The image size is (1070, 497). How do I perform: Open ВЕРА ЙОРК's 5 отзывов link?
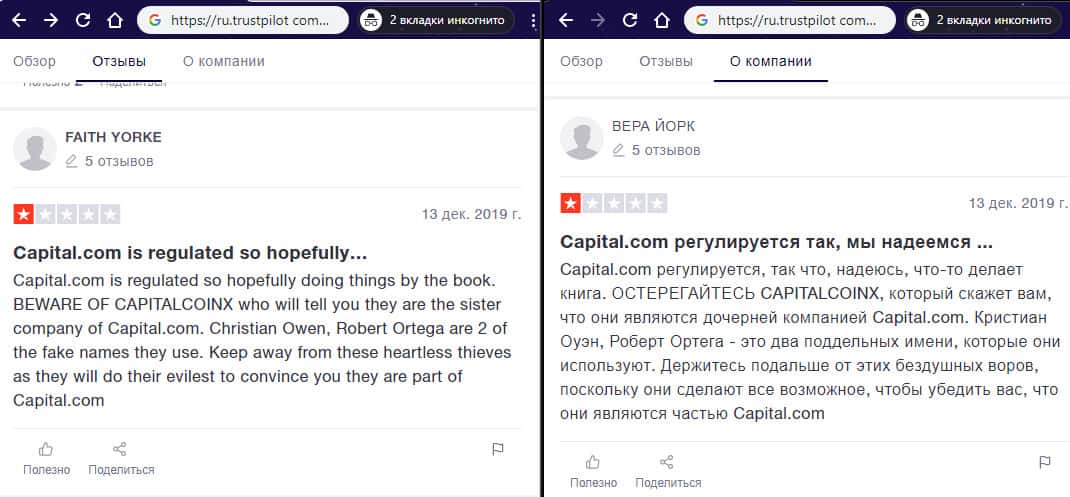[x=665, y=149]
